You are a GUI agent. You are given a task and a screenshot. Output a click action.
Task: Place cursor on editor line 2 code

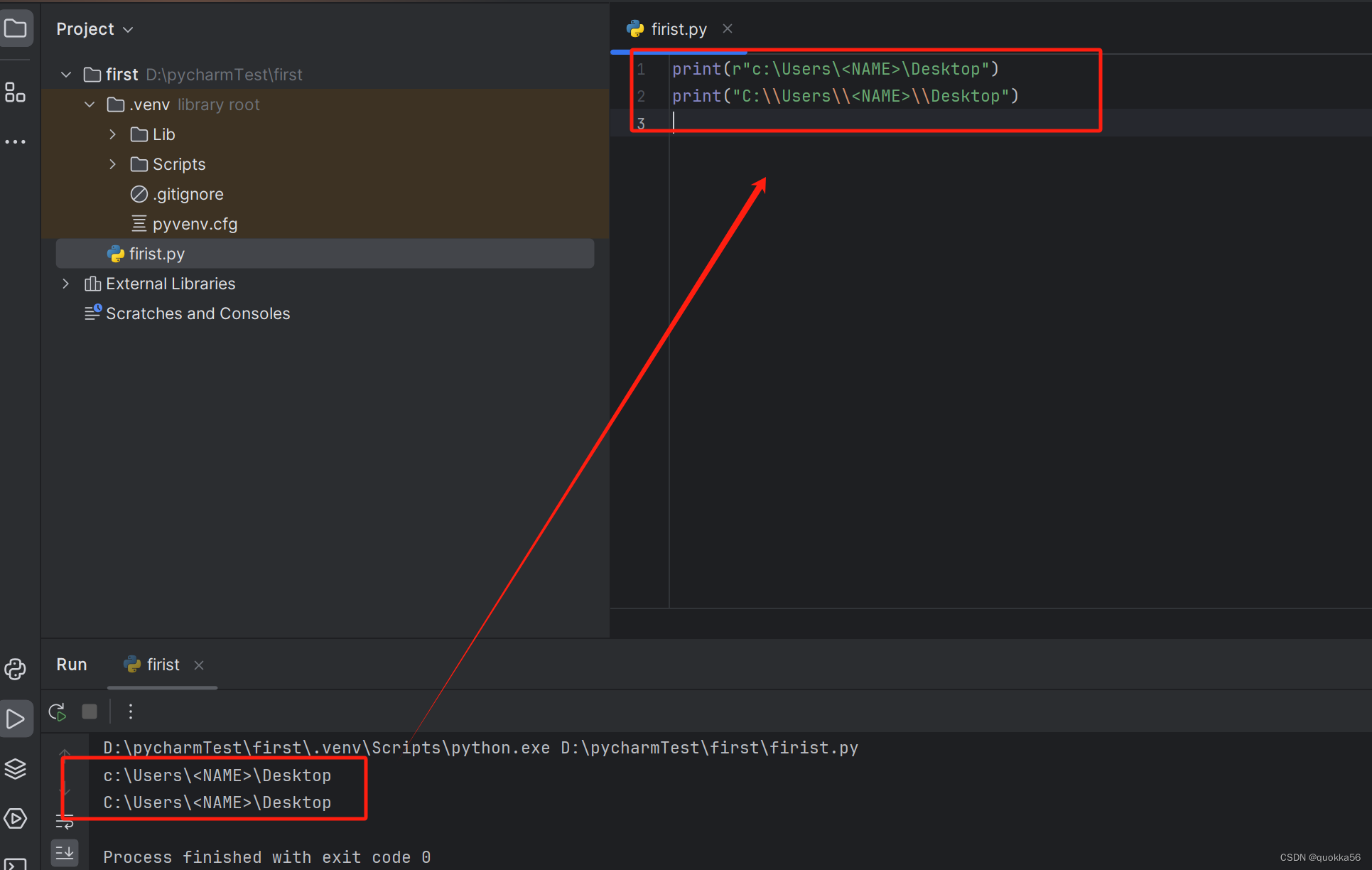tap(846, 96)
